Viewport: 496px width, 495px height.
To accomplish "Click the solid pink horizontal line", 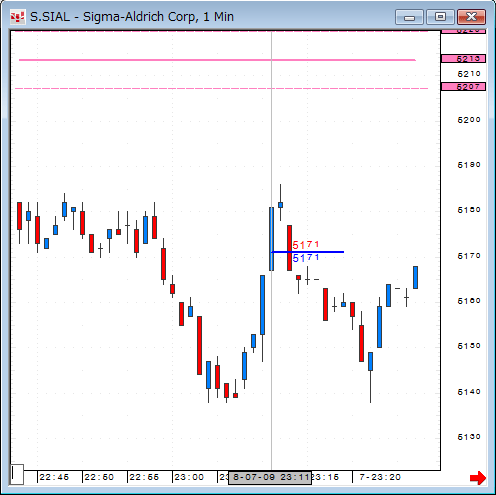I will tap(217, 60).
